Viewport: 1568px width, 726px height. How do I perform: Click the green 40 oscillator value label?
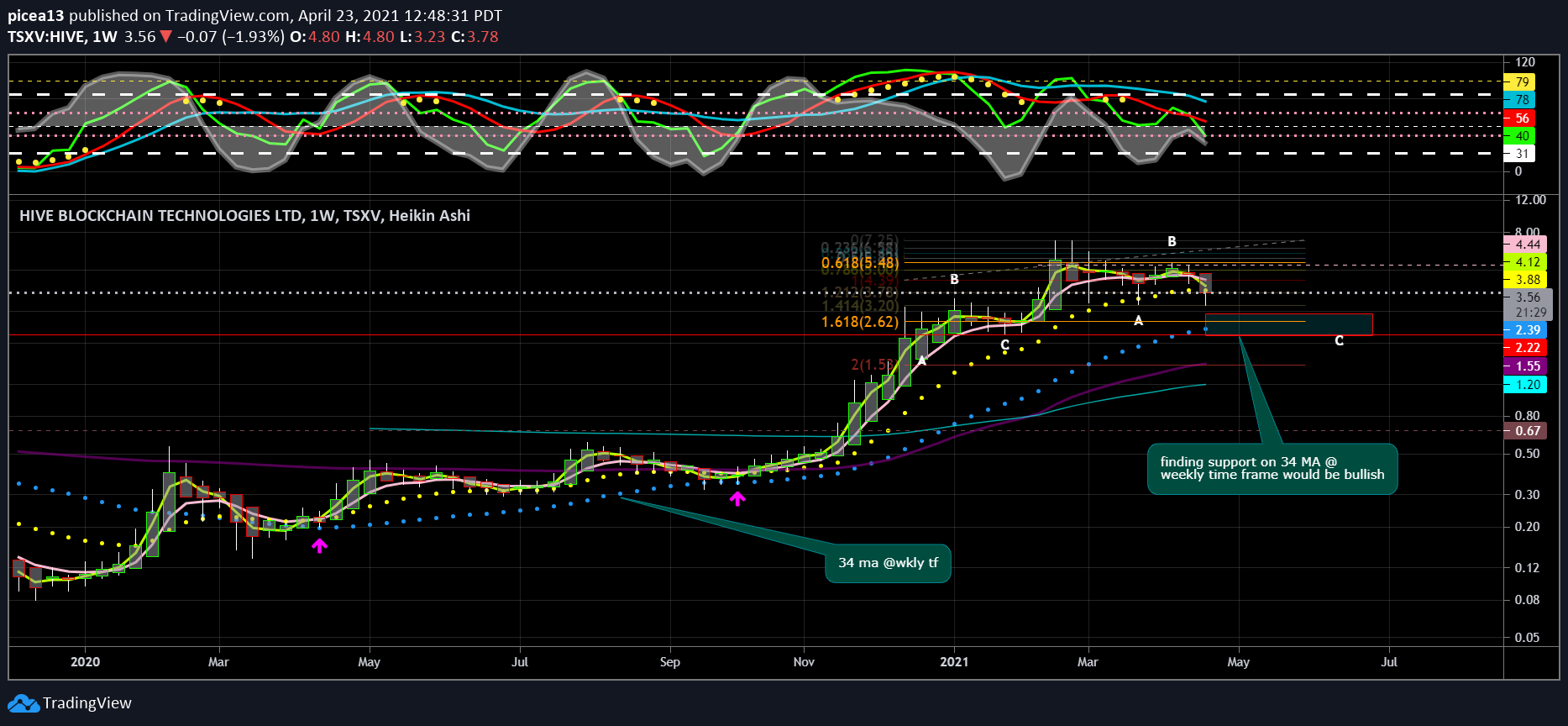click(1519, 136)
